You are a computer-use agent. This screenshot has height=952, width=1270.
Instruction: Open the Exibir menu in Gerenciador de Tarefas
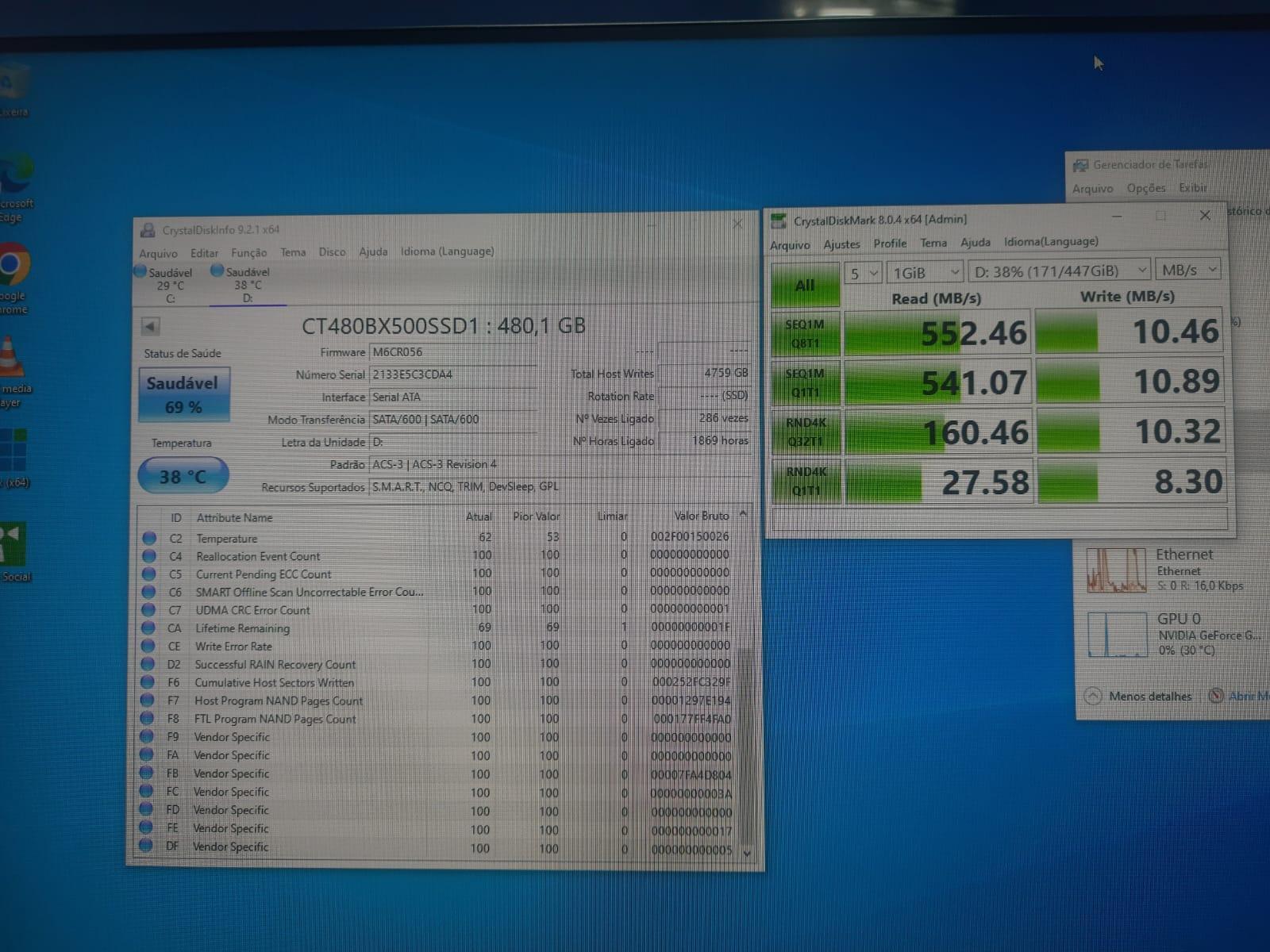tap(1192, 188)
